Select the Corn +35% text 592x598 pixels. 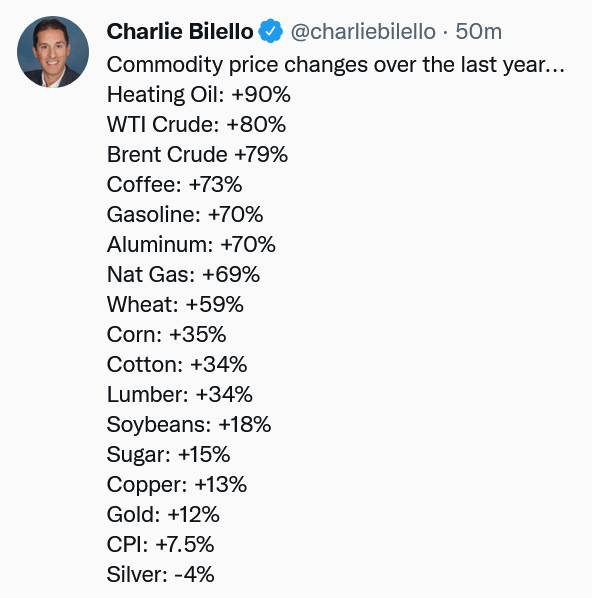[167, 334]
